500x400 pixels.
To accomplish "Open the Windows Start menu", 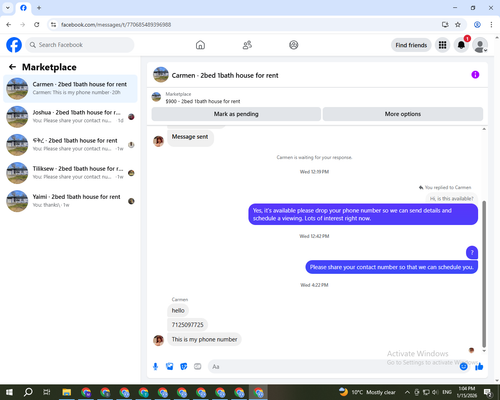I will point(9,392).
